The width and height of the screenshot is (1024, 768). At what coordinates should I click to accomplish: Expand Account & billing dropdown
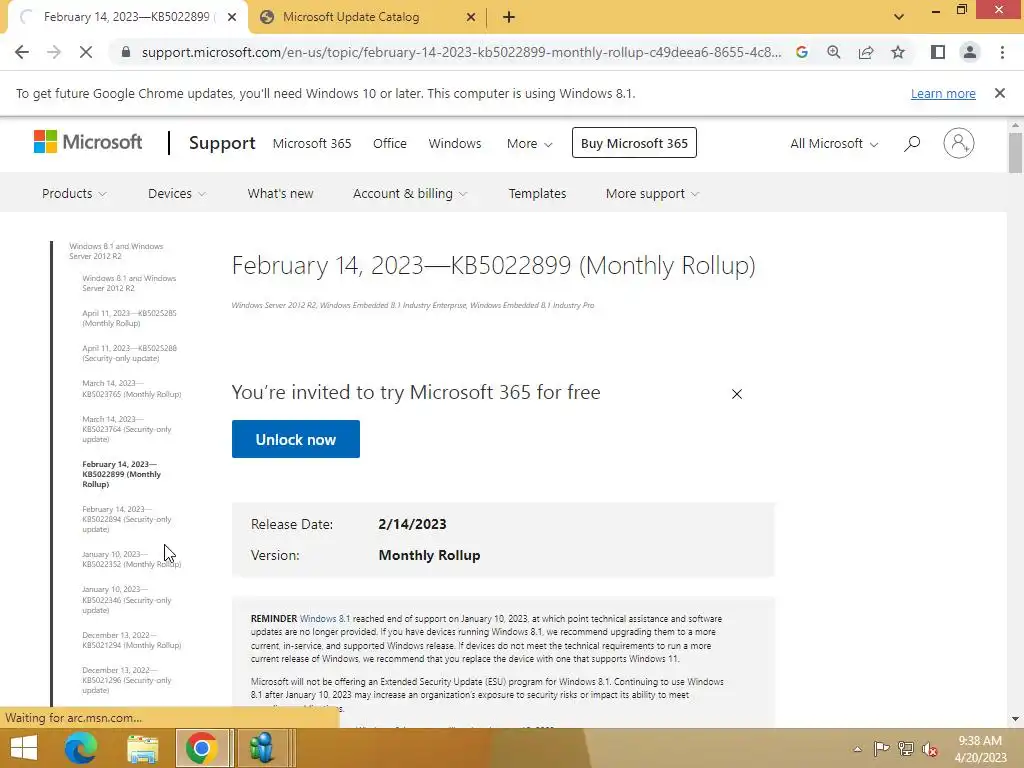409,193
